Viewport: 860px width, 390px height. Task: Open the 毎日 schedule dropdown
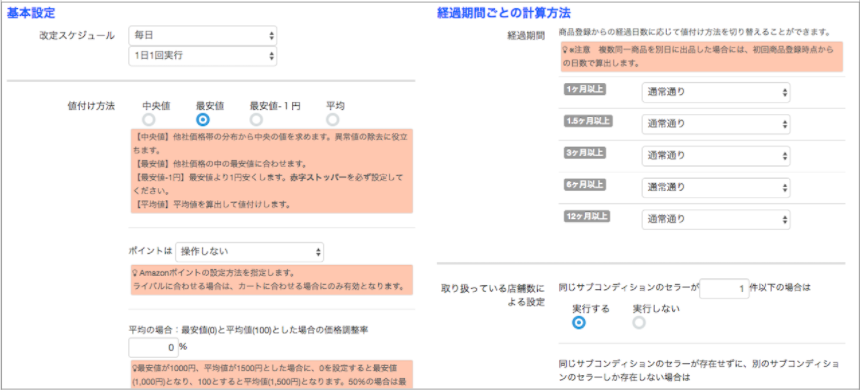[x=202, y=35]
